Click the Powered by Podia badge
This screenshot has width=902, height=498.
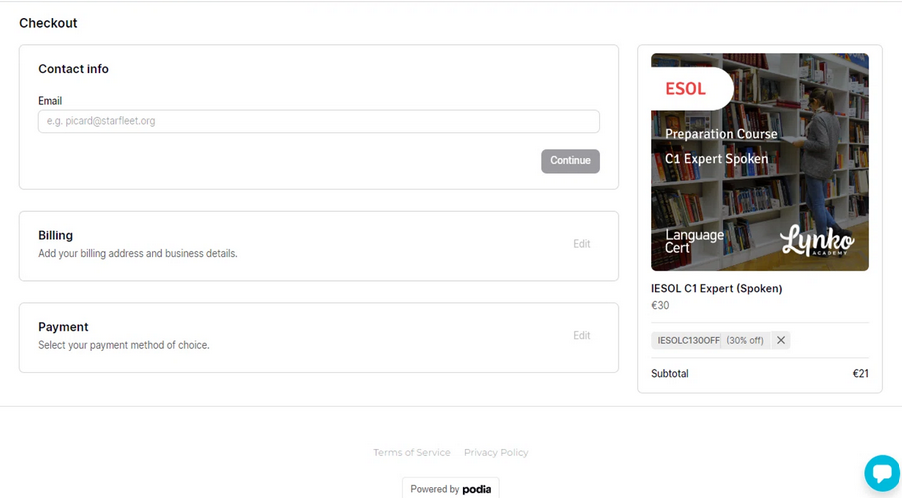pyautogui.click(x=450, y=489)
